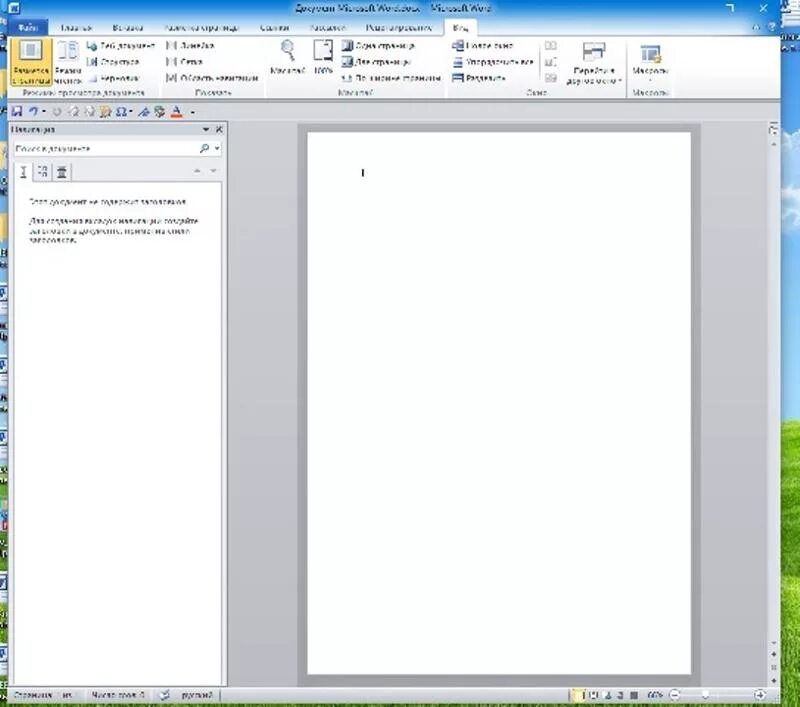Go to the next search result arrow
The image size is (800, 707).
(213, 171)
